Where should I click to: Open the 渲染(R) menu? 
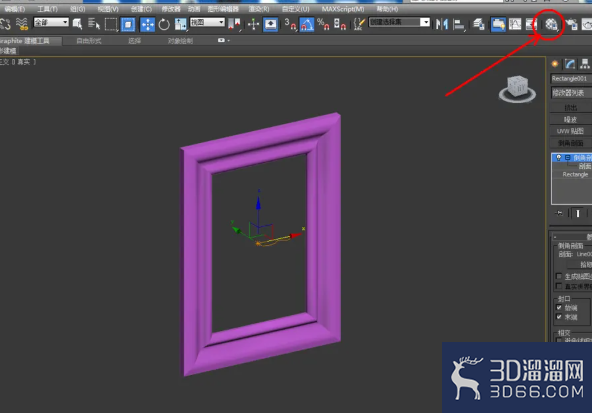pos(259,9)
